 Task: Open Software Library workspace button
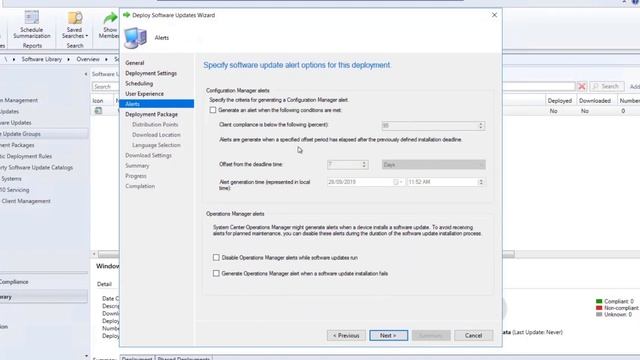[44, 297]
